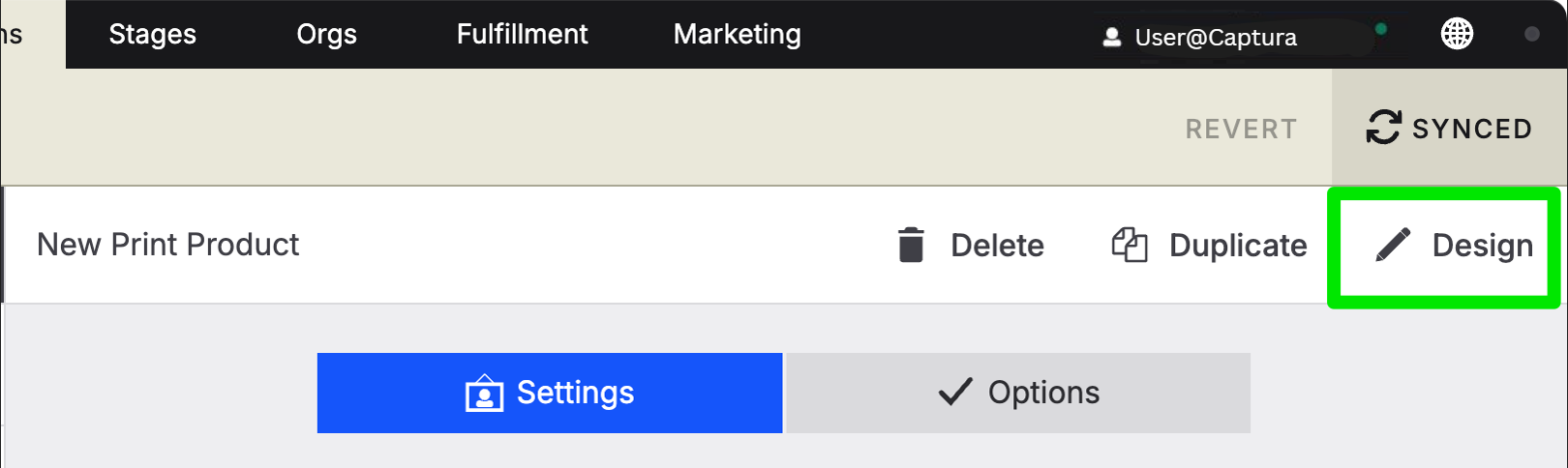
Task: Click the REVERT button
Action: tap(1241, 129)
